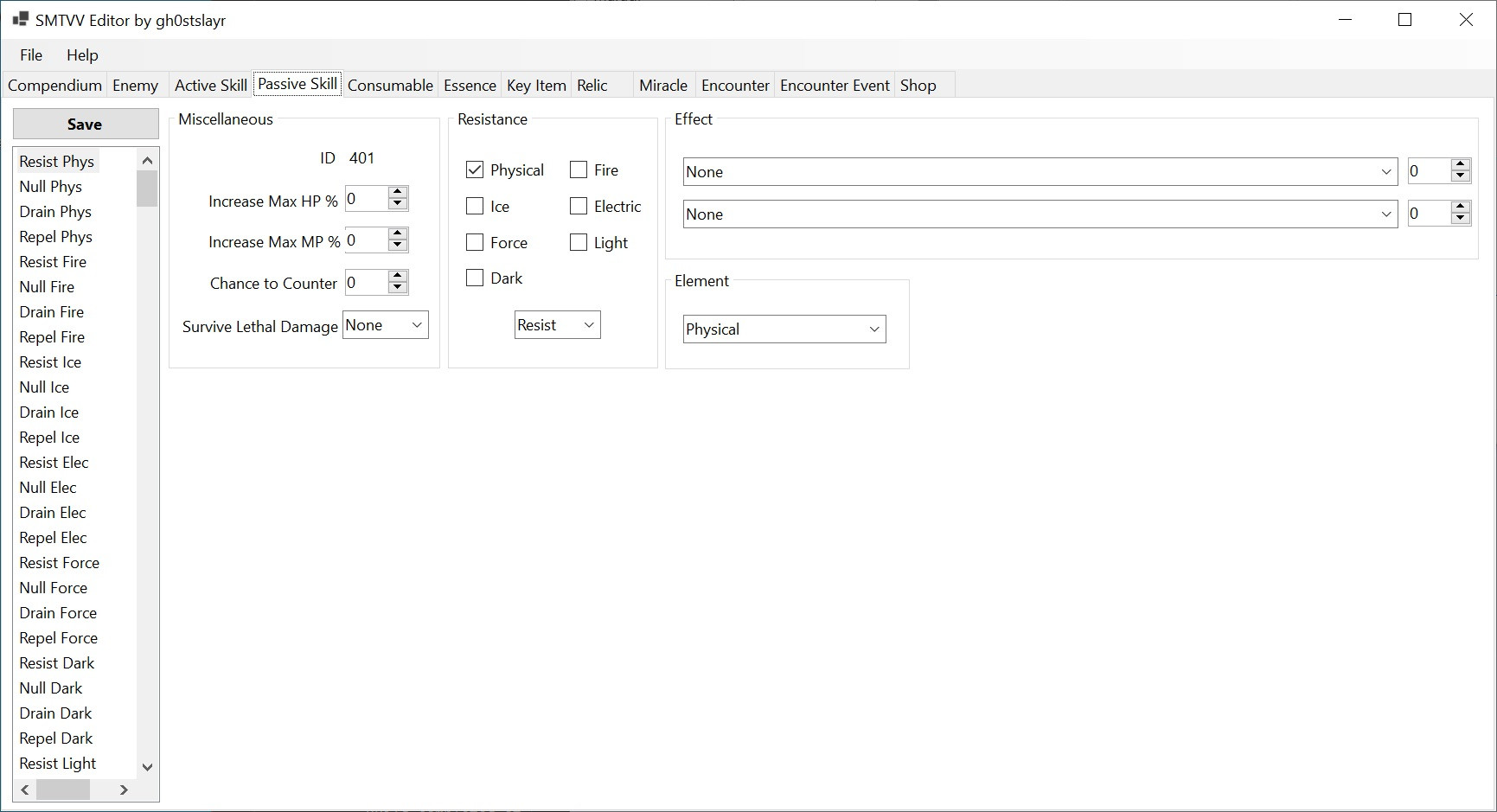This screenshot has height=812, width=1497.
Task: Open the Help menu
Action: [x=82, y=54]
